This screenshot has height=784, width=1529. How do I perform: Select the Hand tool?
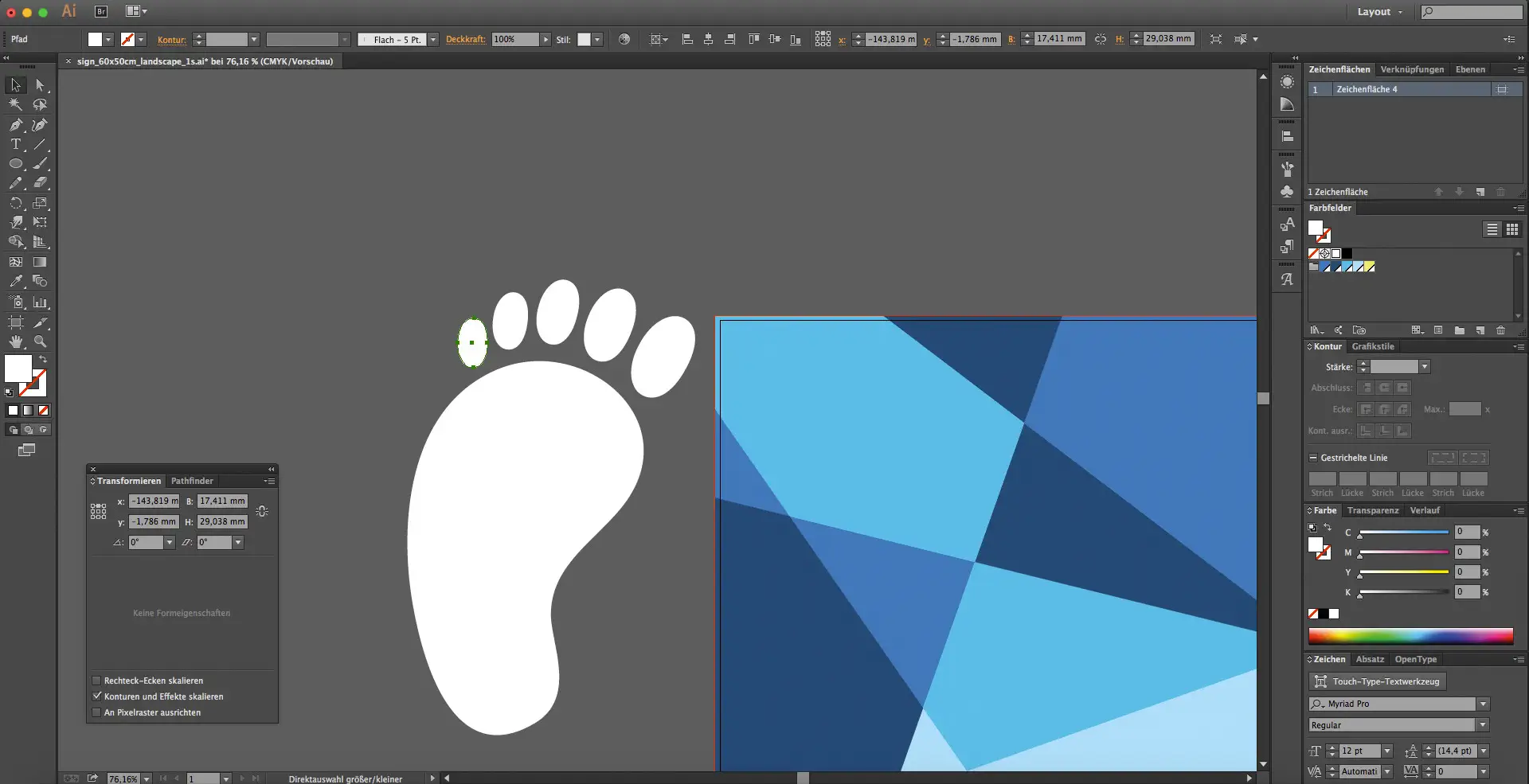pyautogui.click(x=16, y=341)
